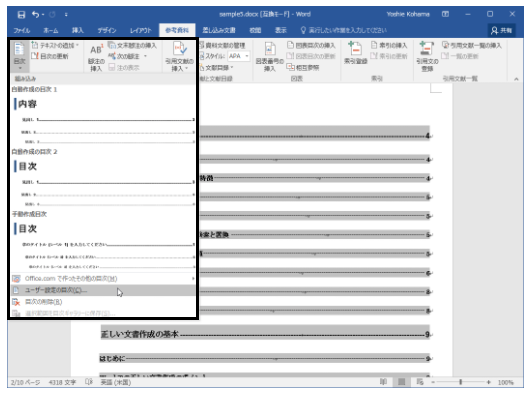The height and width of the screenshot is (396, 531).
Task: Click the 共有 share button
Action: pyautogui.click(x=502, y=30)
